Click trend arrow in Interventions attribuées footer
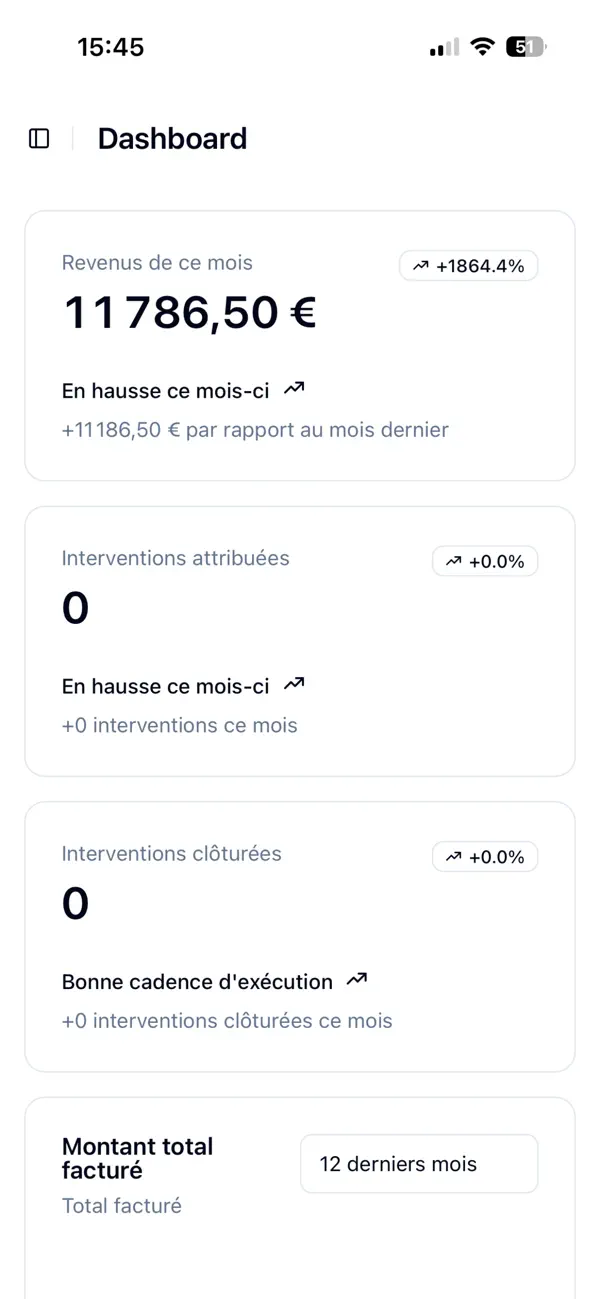Screen dimensions: 600x1299 294,684
